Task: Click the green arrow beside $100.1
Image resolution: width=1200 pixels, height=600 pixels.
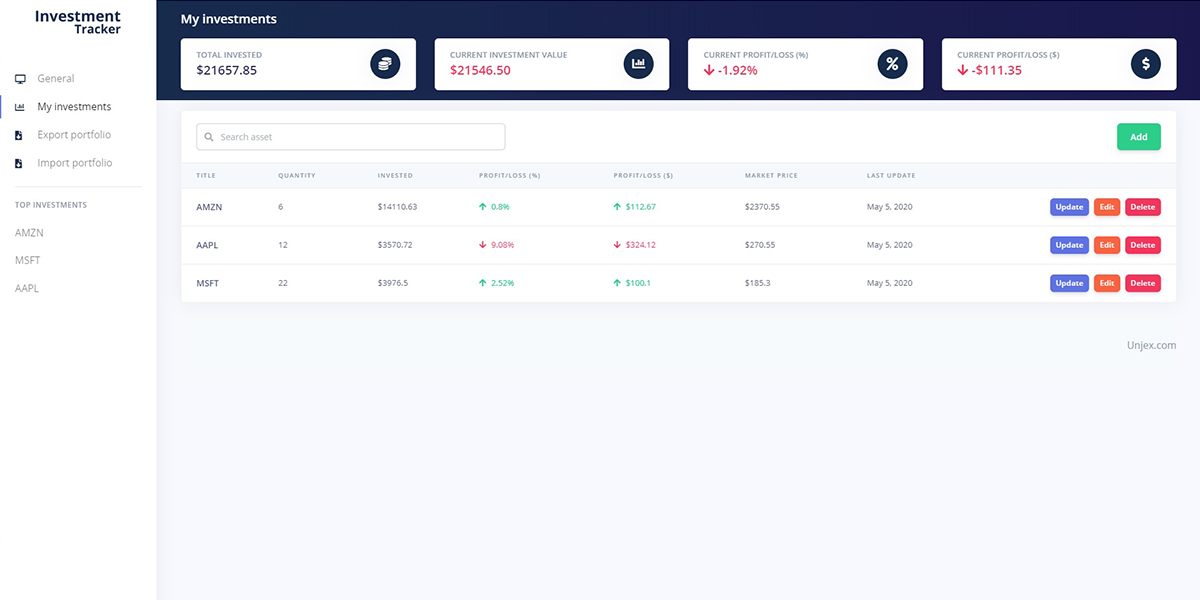Action: tap(617, 283)
